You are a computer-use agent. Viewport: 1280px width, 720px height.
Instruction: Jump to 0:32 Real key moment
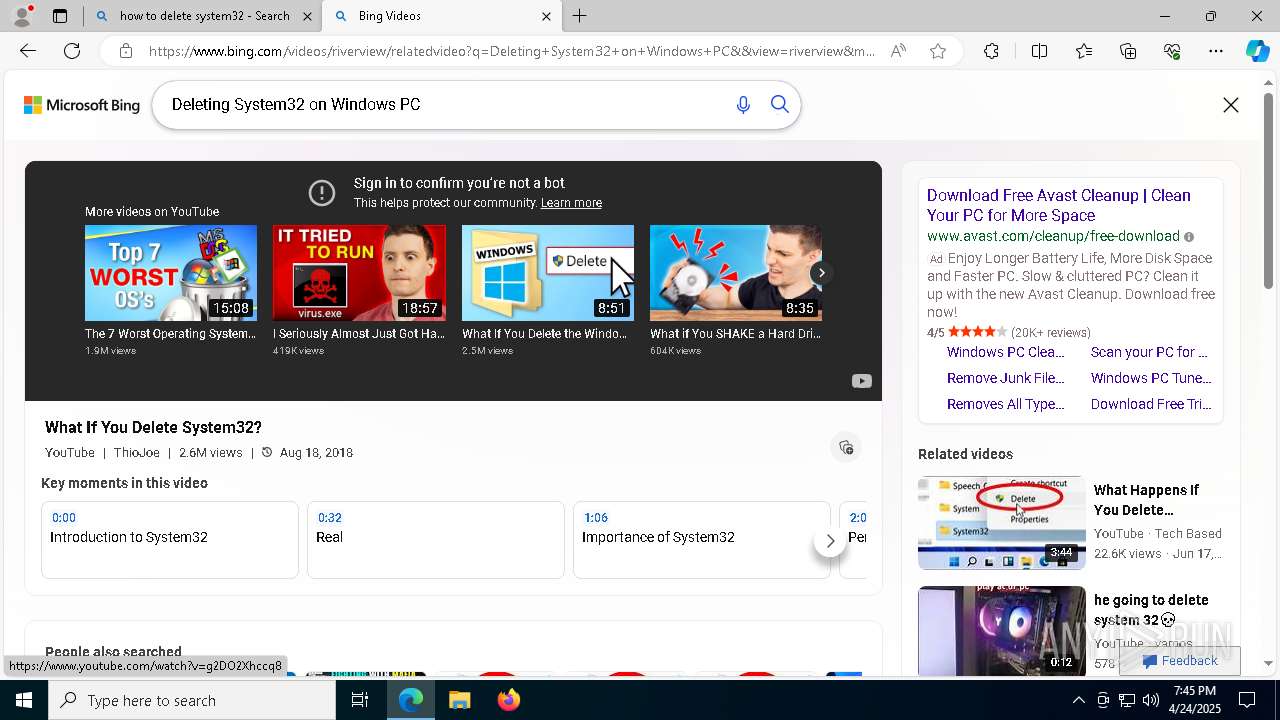click(x=436, y=540)
